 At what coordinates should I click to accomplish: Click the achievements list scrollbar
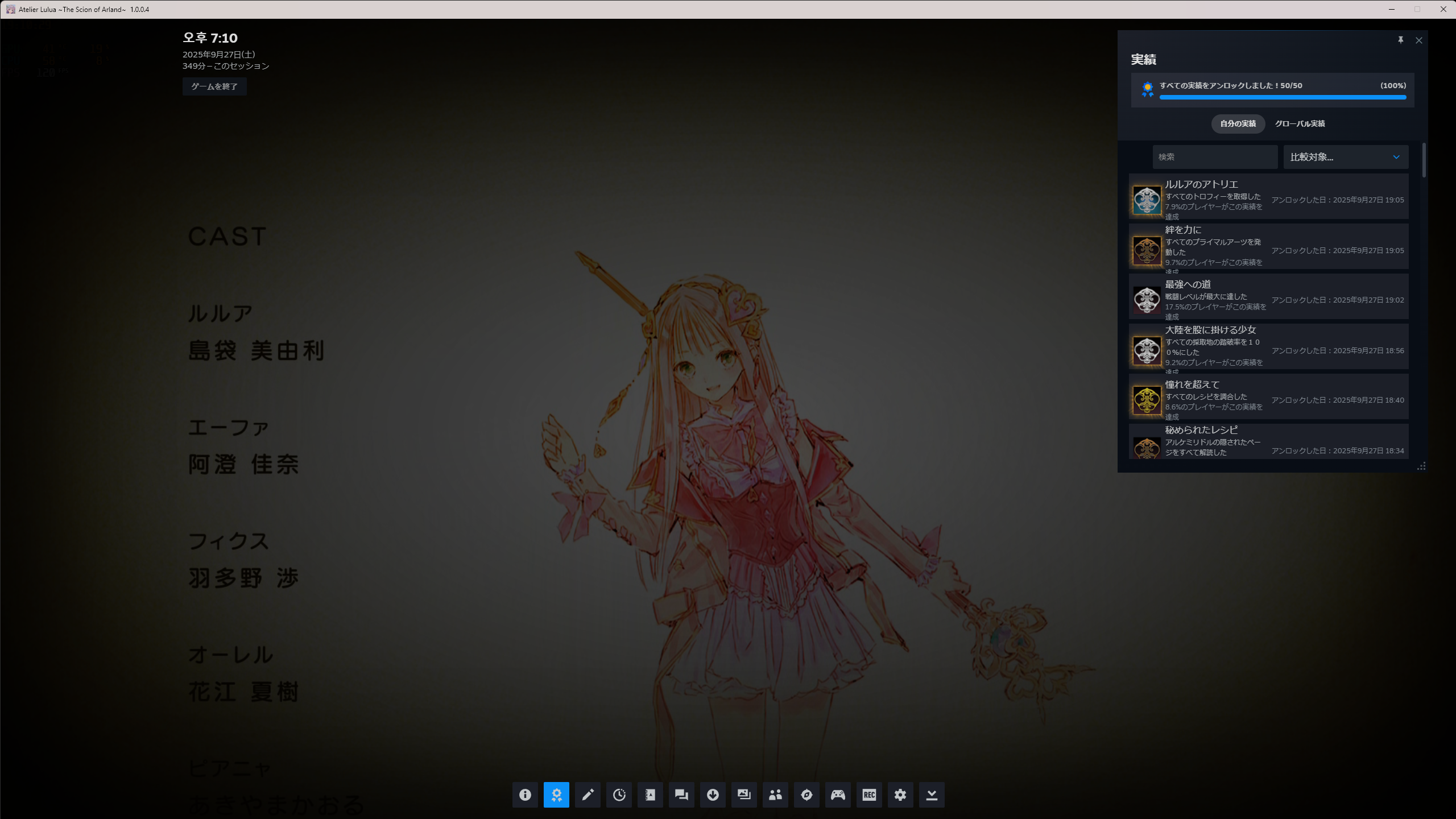pyautogui.click(x=1424, y=160)
